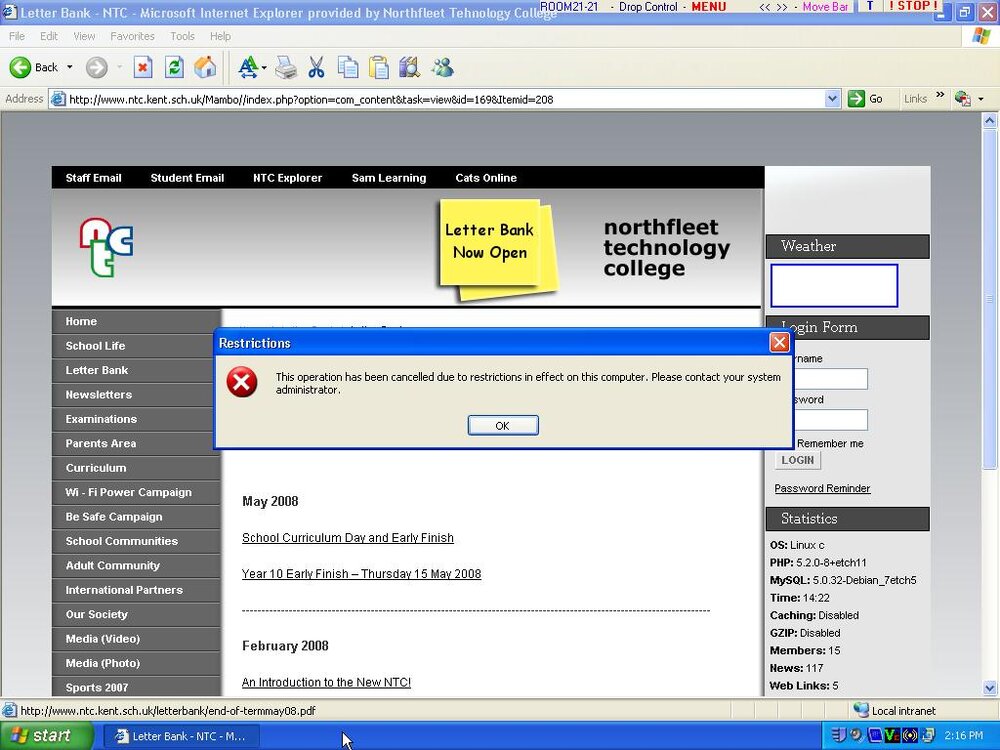The image size is (1000, 750).
Task: Select Home in the sidebar menu
Action: pos(136,321)
